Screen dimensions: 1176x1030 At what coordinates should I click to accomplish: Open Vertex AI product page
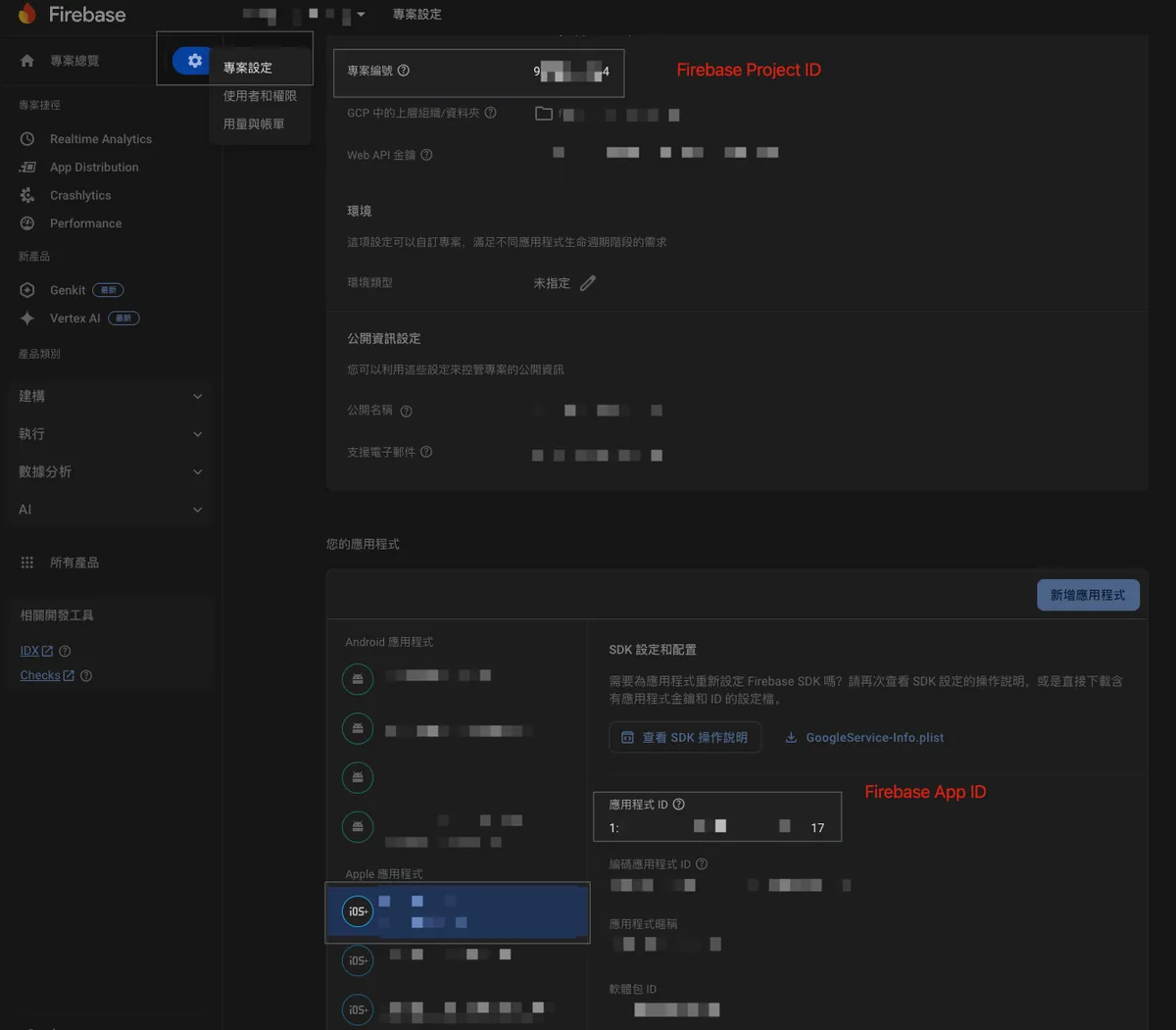click(74, 319)
